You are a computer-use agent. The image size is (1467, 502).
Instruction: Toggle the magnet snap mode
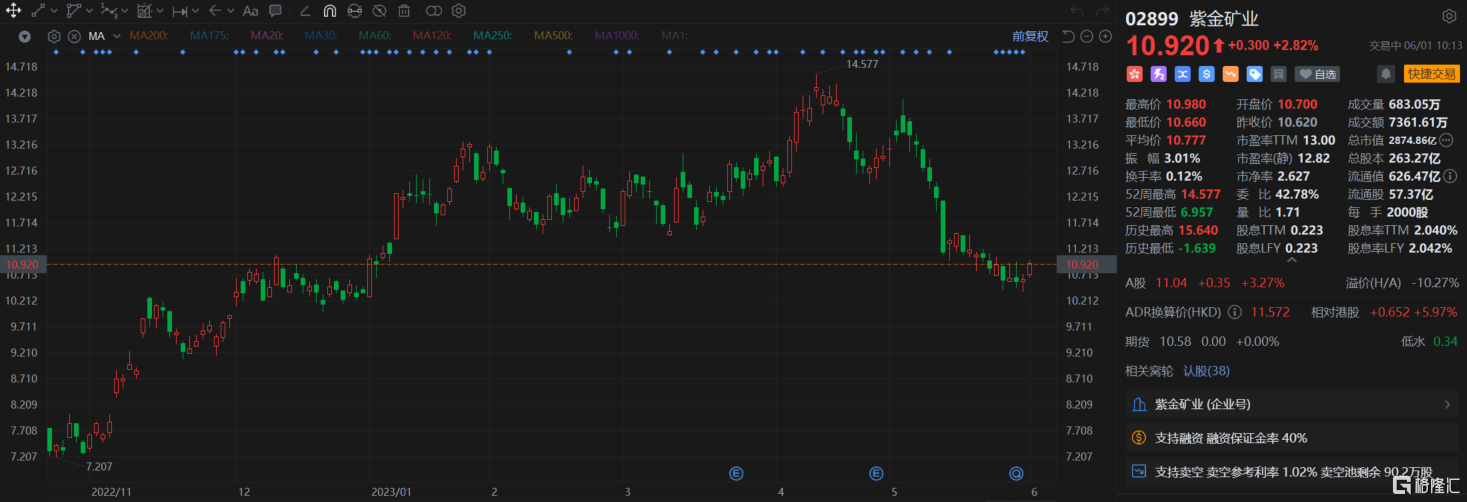[330, 11]
